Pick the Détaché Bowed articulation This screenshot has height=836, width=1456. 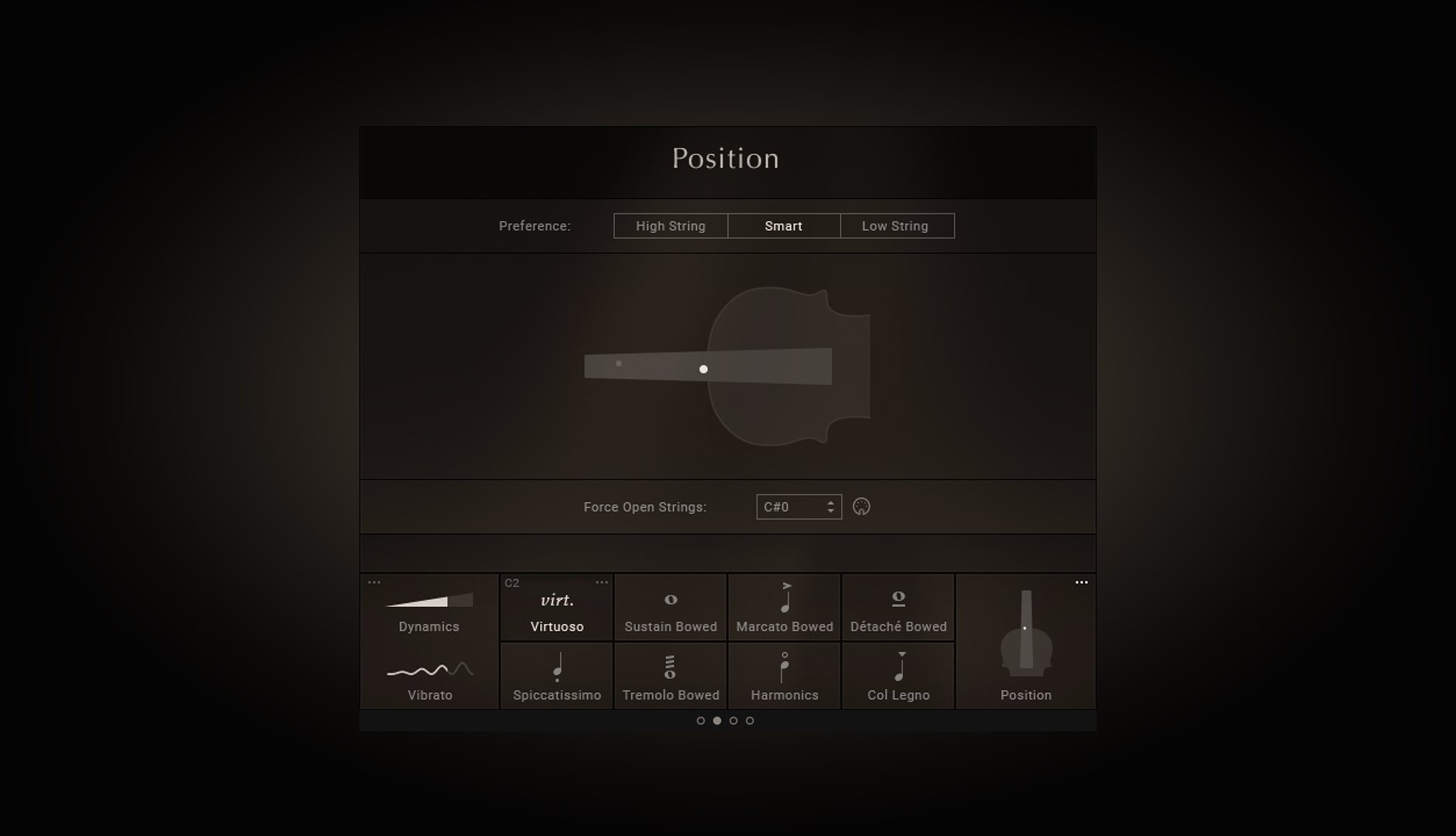pyautogui.click(x=898, y=608)
